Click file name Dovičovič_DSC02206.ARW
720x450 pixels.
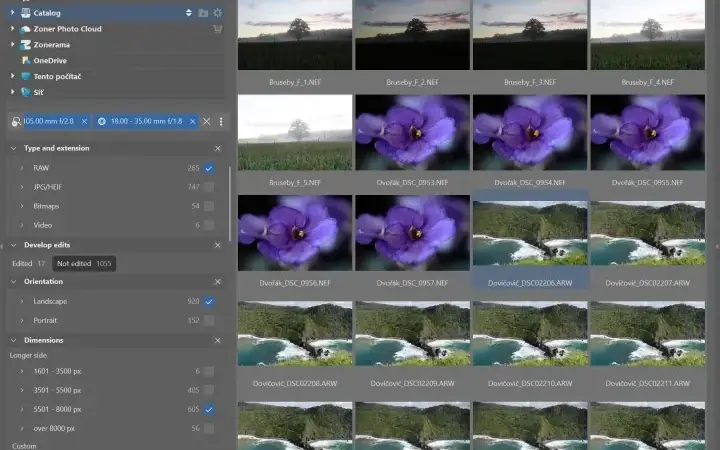tap(530, 283)
